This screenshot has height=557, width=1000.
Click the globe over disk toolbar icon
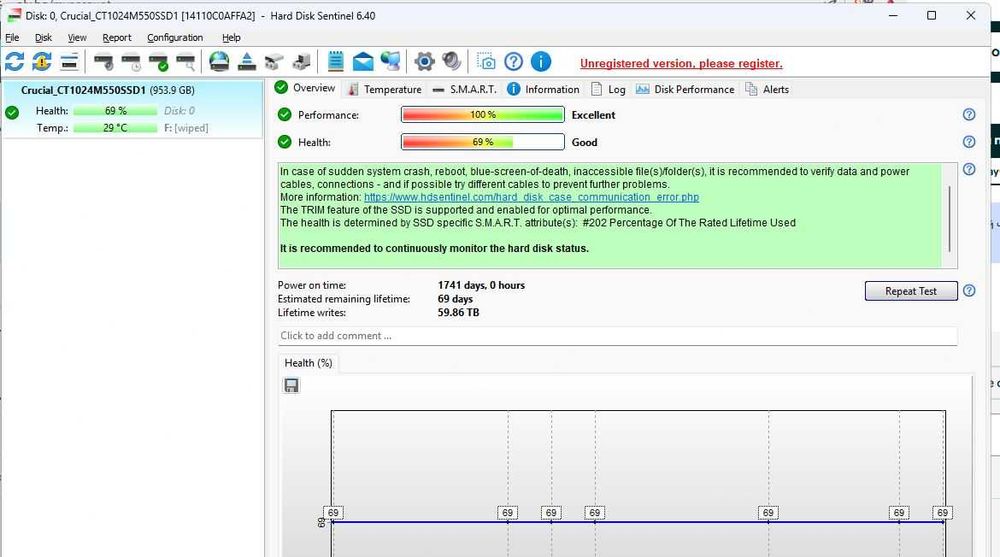point(219,62)
